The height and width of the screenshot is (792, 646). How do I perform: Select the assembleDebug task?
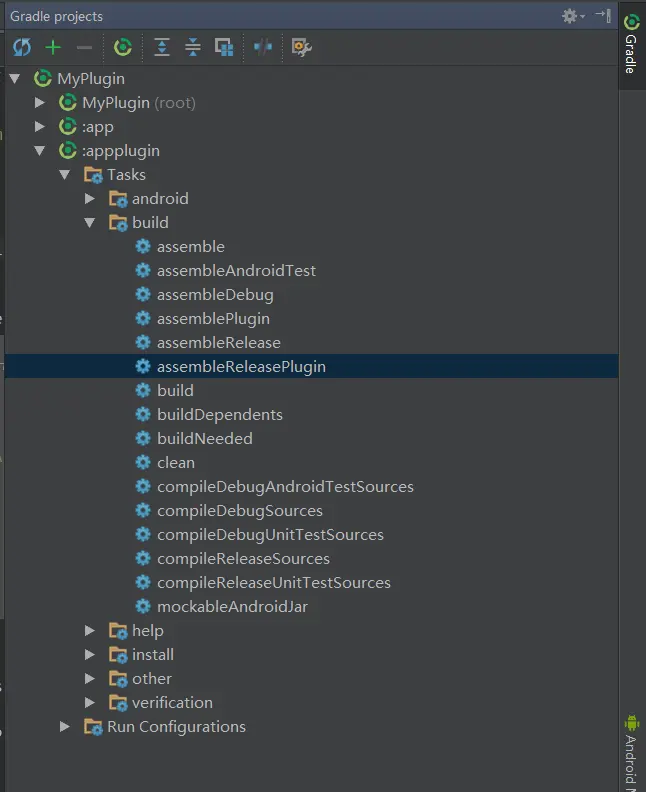pyautogui.click(x=215, y=294)
